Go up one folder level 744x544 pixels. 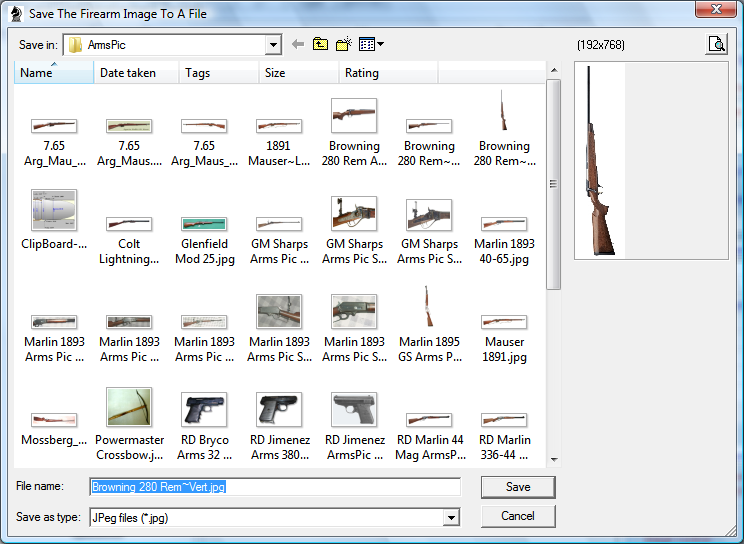tap(320, 44)
